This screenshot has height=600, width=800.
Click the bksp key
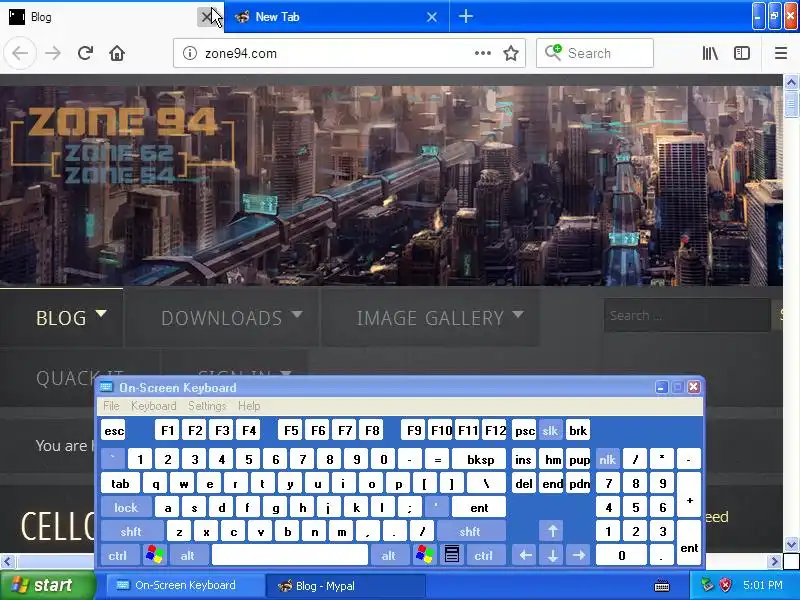point(480,459)
